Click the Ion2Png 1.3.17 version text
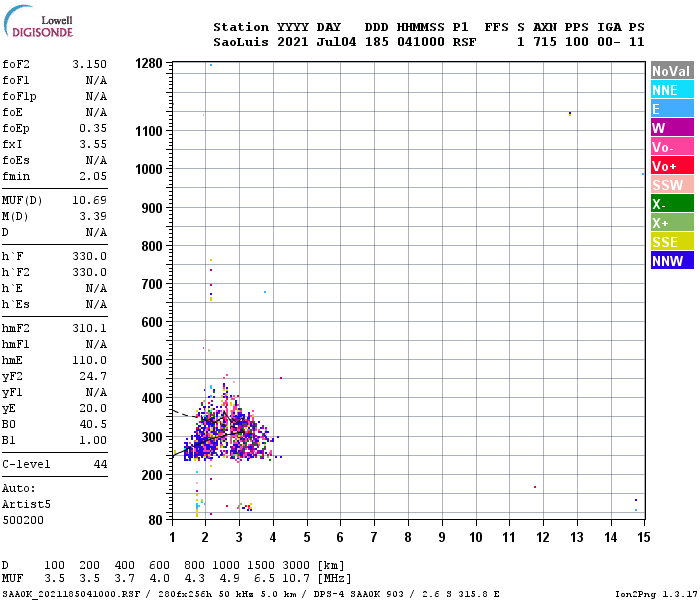 tap(656, 594)
